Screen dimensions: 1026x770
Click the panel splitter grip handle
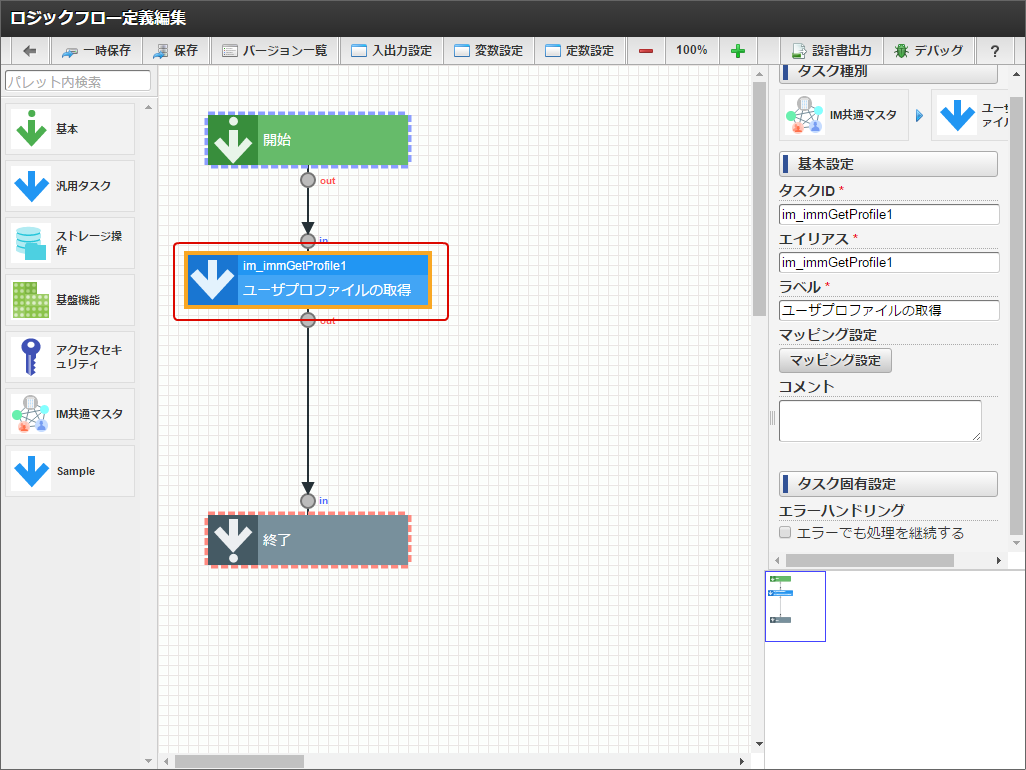[x=772, y=418]
